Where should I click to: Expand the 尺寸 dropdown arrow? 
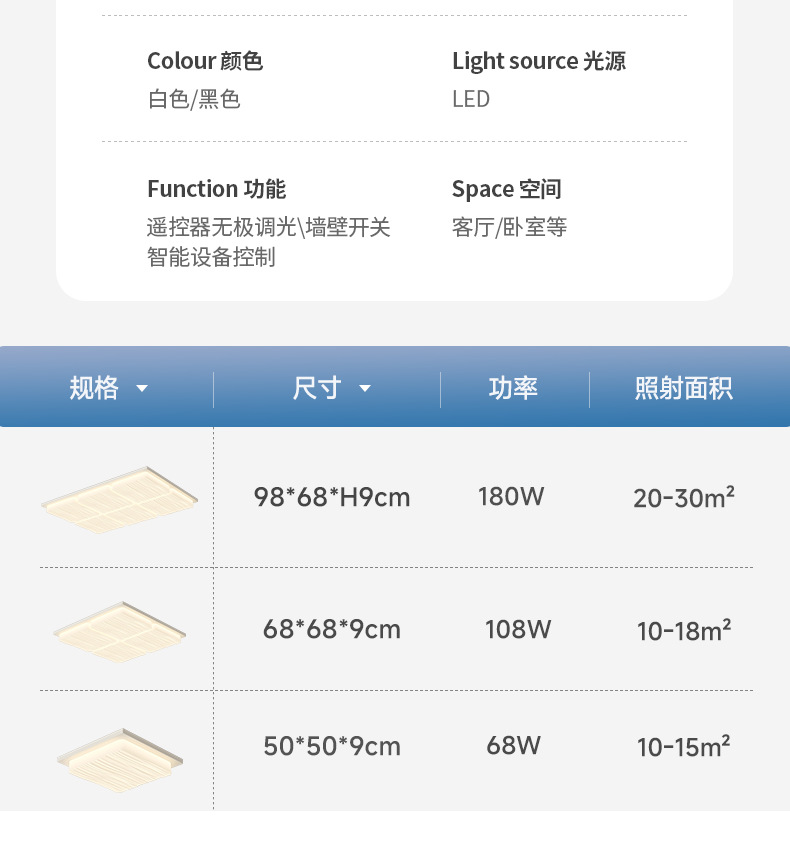365,389
